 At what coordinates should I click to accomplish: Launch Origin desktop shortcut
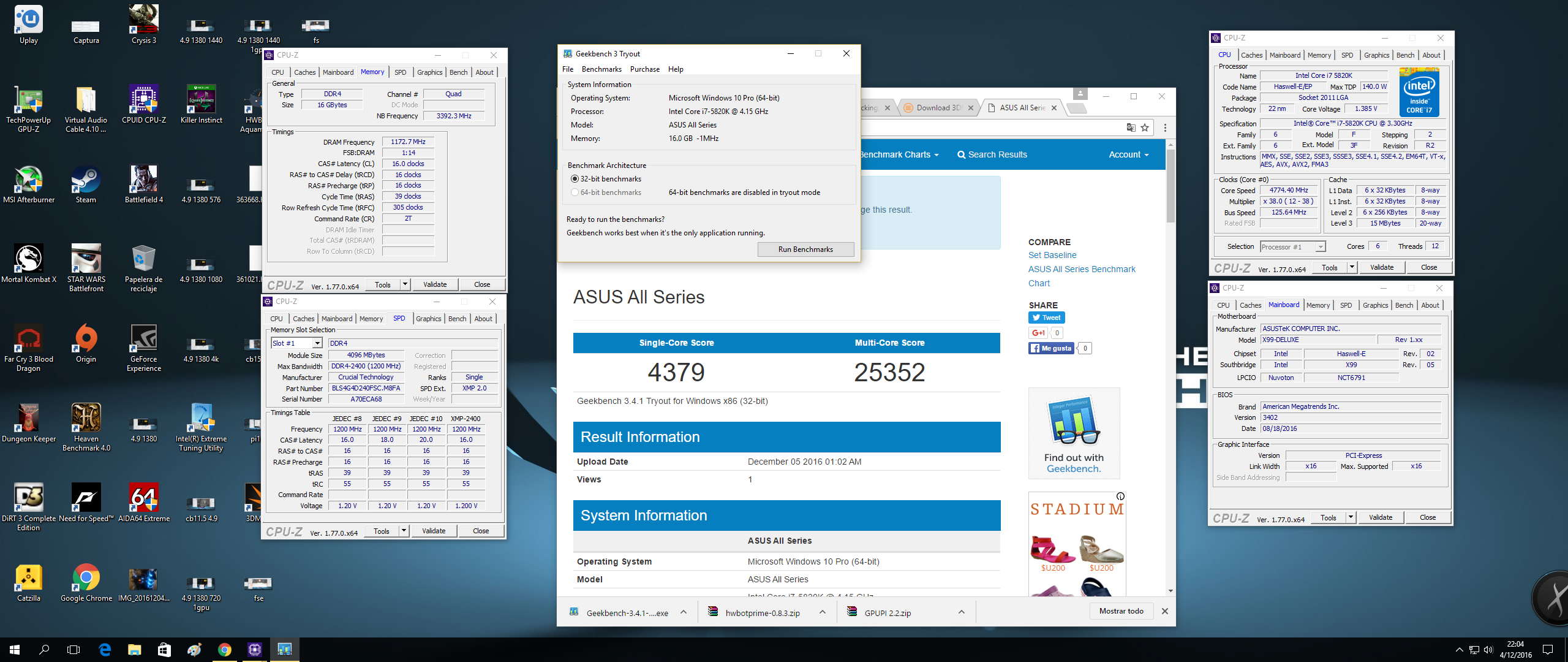pos(86,343)
